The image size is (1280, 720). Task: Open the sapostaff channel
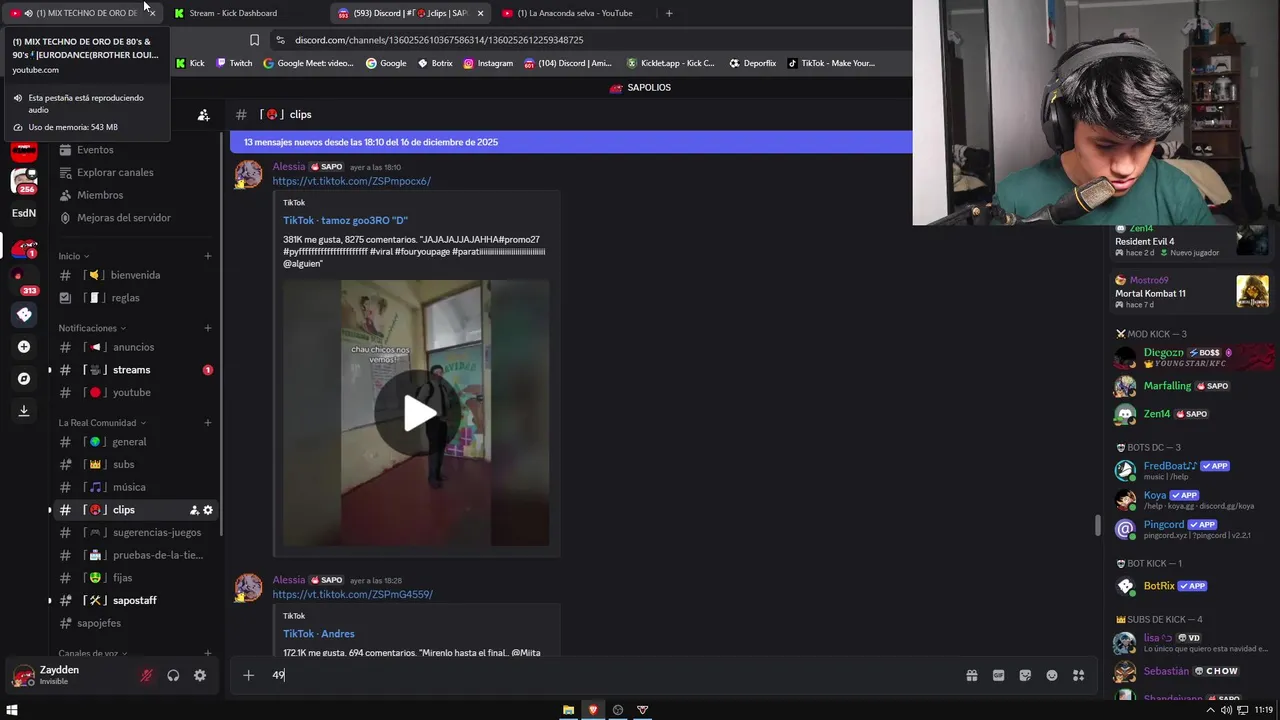tap(135, 600)
